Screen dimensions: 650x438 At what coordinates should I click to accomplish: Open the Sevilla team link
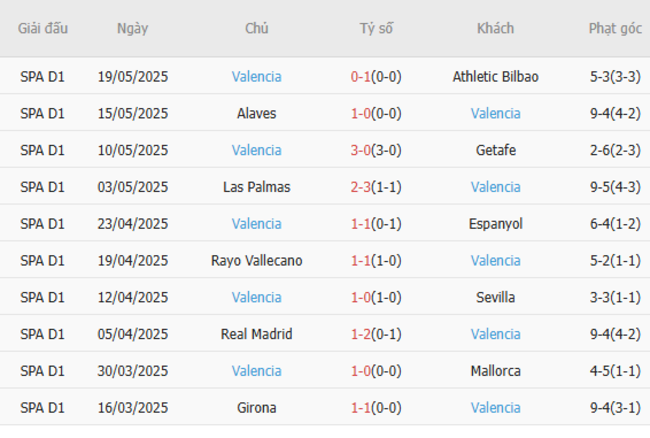pos(495,297)
